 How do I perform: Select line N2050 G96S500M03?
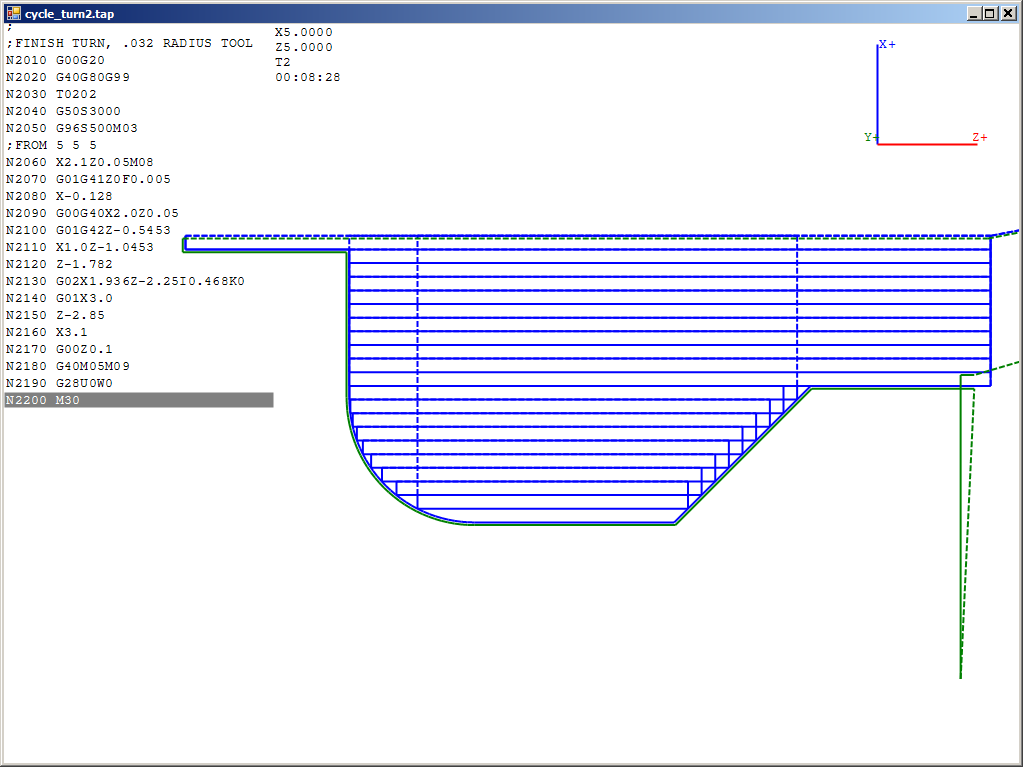point(72,128)
